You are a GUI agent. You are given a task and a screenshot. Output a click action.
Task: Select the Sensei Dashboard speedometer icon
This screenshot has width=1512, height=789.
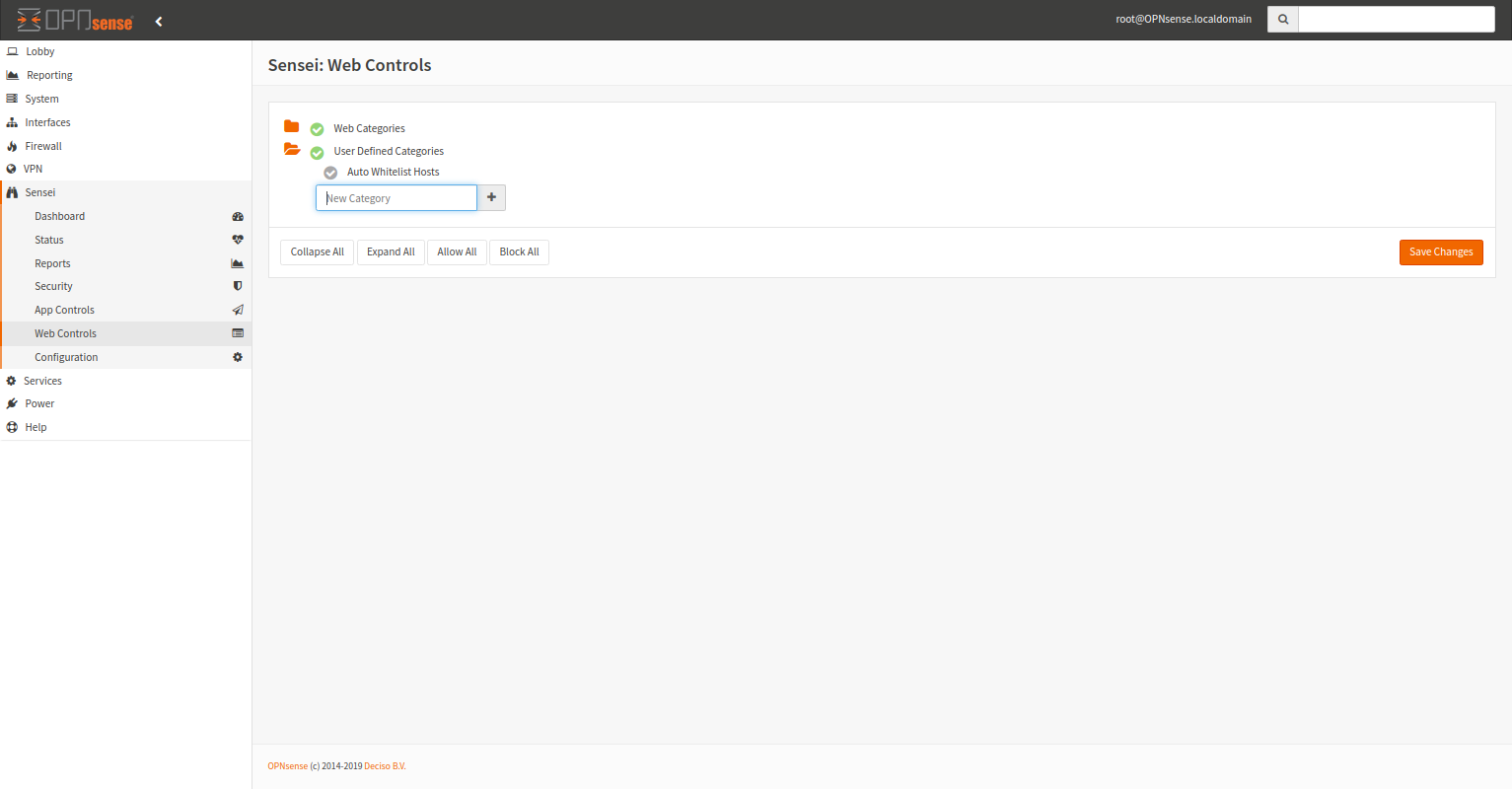pos(237,216)
